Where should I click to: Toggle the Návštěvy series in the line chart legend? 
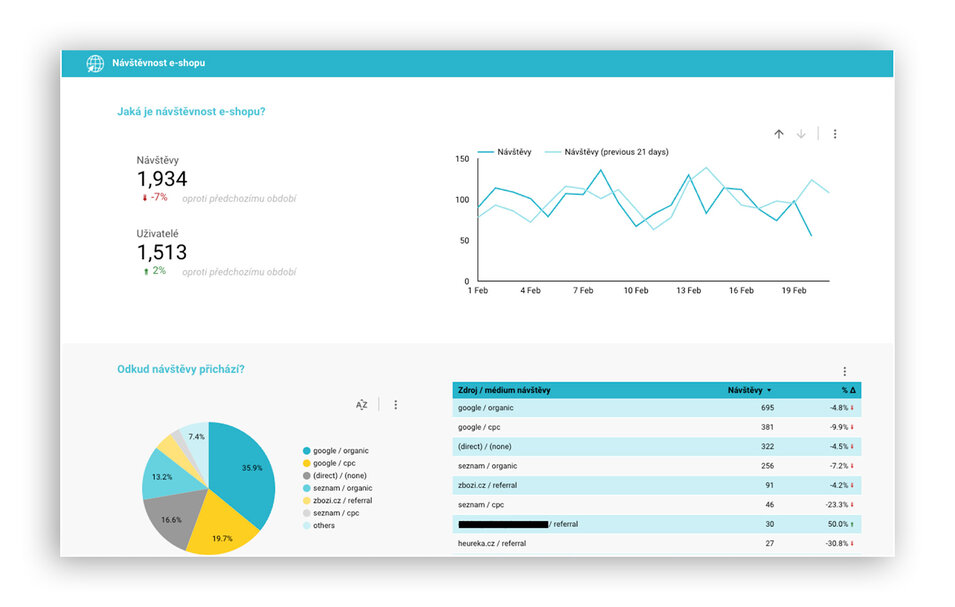coord(506,152)
